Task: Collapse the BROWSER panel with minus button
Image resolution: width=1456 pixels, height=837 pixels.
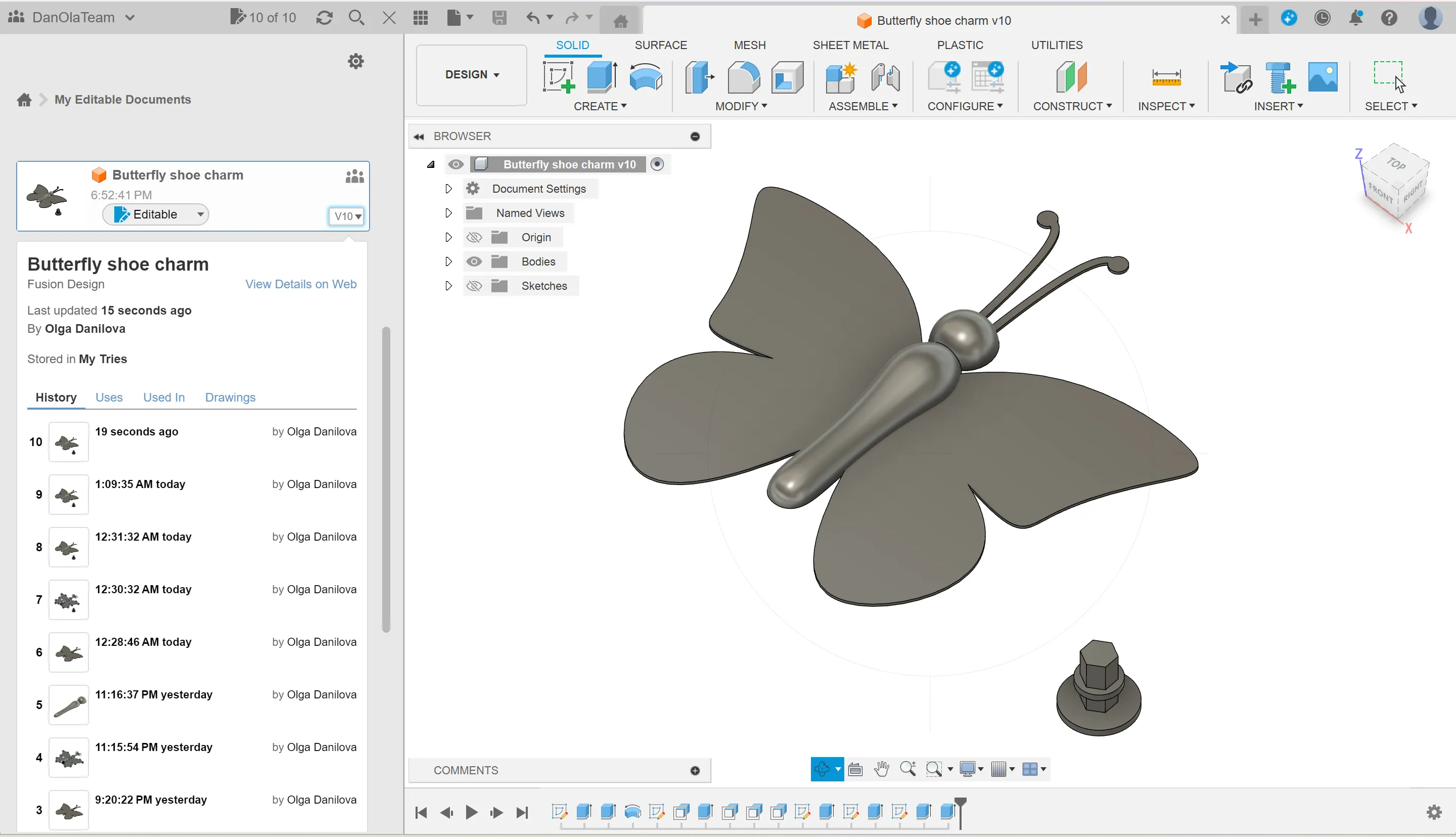Action: pyautogui.click(x=695, y=136)
